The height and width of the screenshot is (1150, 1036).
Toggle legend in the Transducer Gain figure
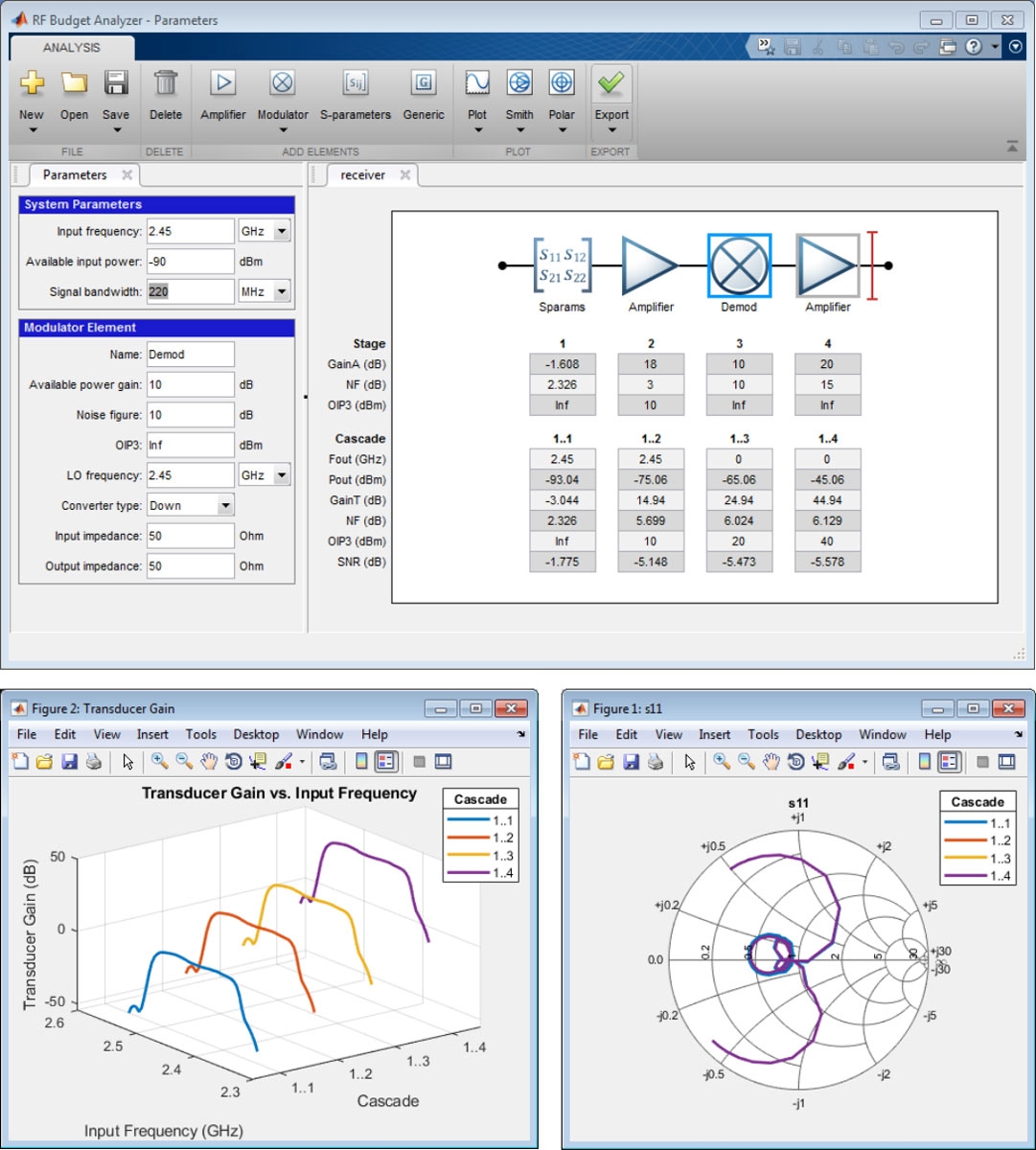click(386, 762)
